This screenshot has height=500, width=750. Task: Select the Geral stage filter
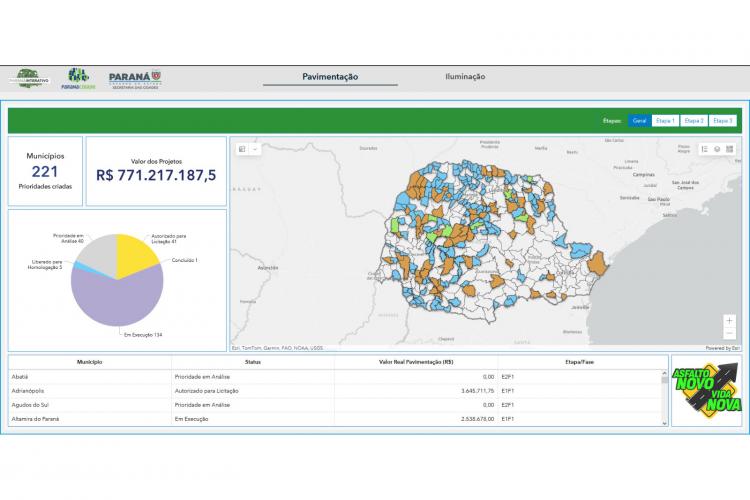(x=639, y=121)
